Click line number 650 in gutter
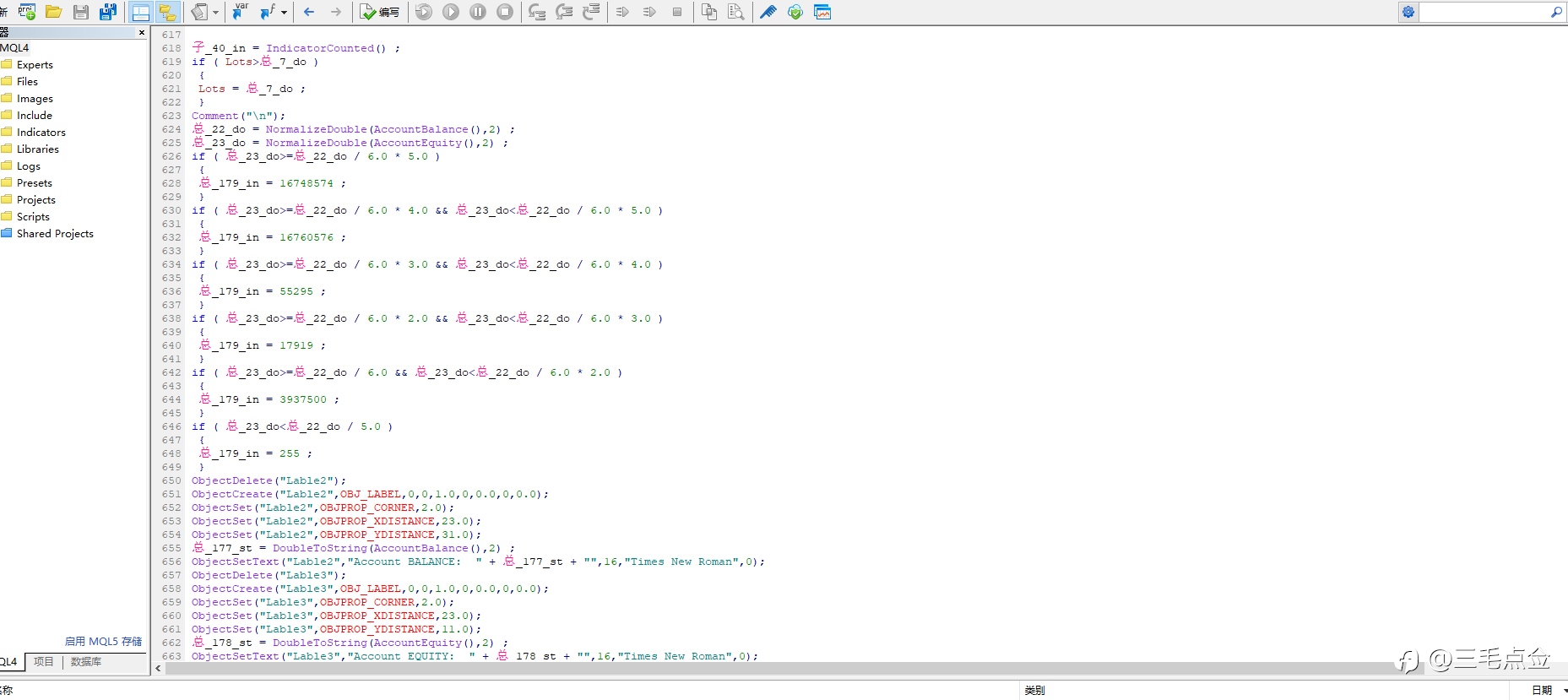1568x700 pixels. [x=171, y=480]
